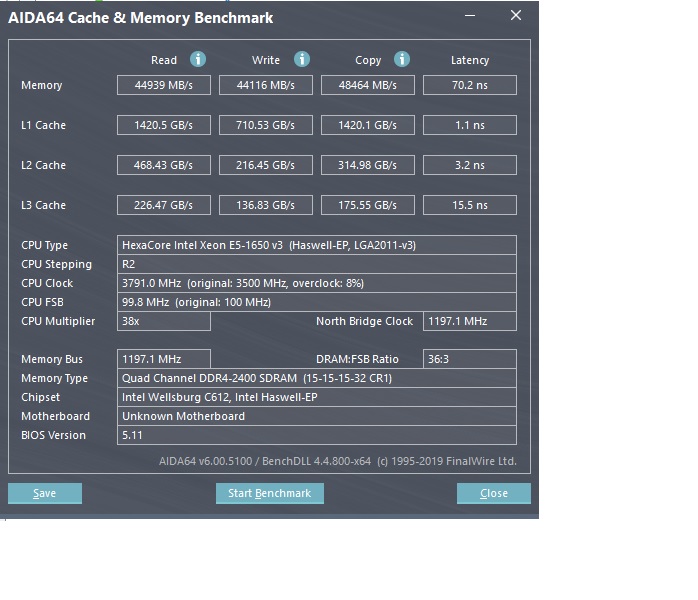Click the CPU Multiplier 38x field
The width and height of the screenshot is (698, 600).
pos(164,321)
